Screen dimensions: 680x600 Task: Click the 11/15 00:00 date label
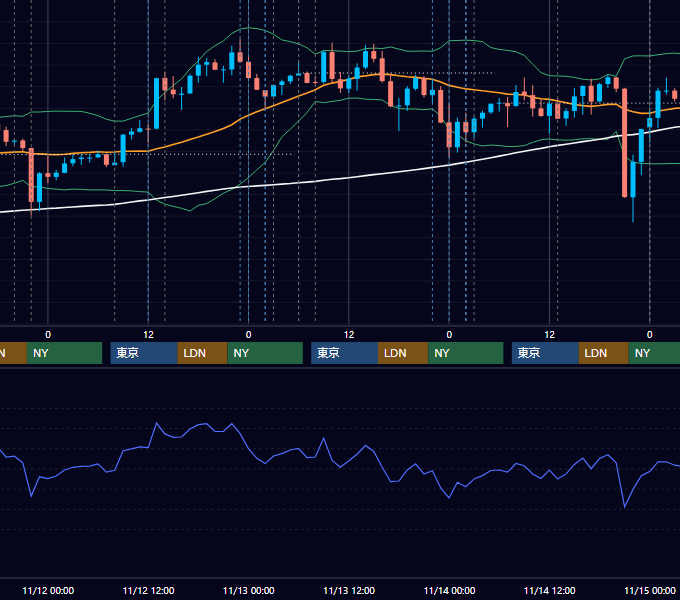tap(650, 590)
